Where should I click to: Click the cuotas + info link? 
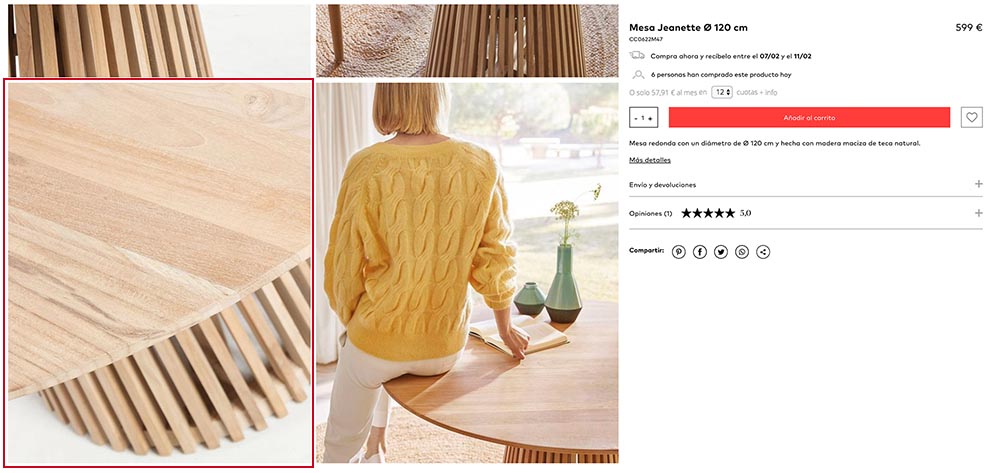coord(757,92)
